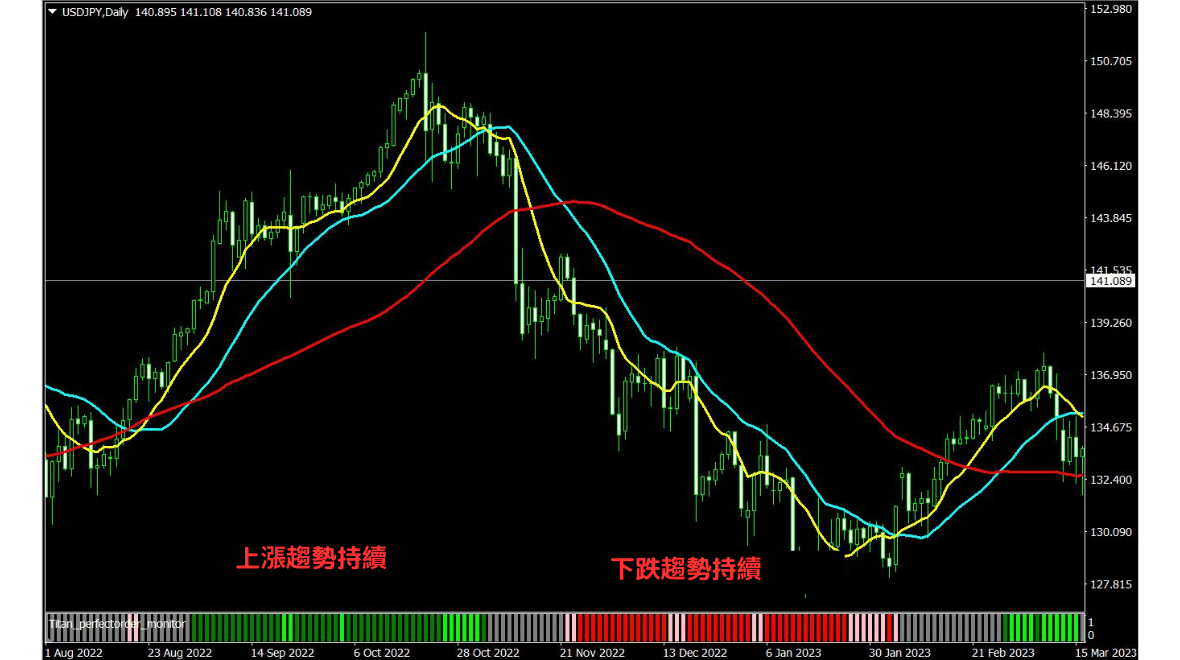
Task: Select the red 上漲趨勢持續 annotation text
Action: coord(311,558)
